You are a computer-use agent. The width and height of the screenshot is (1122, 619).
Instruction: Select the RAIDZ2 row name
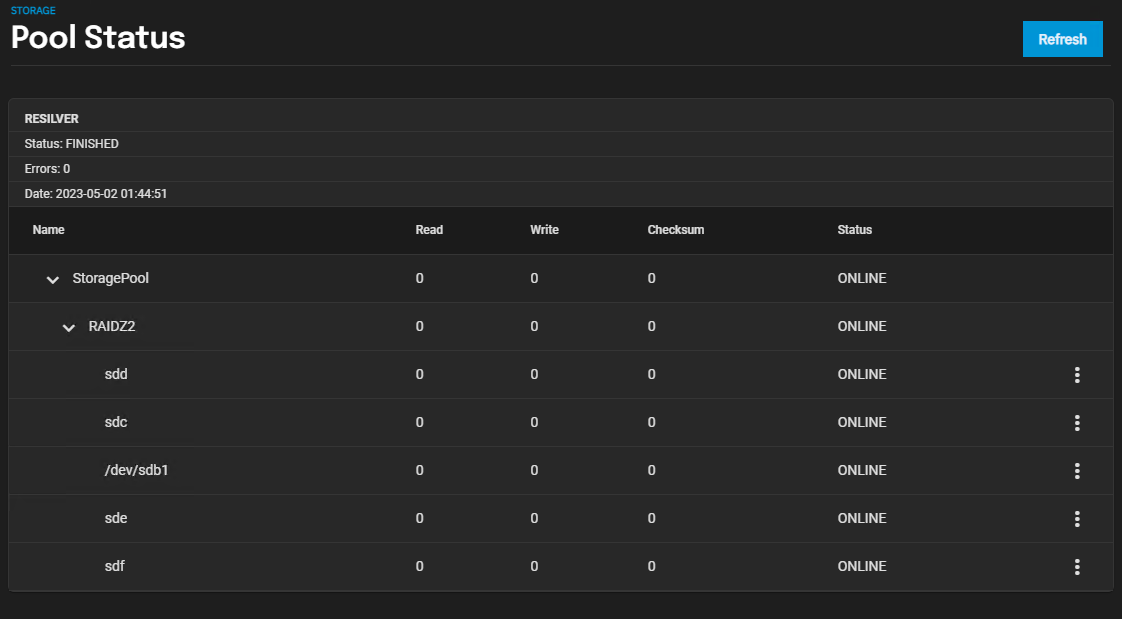click(112, 326)
